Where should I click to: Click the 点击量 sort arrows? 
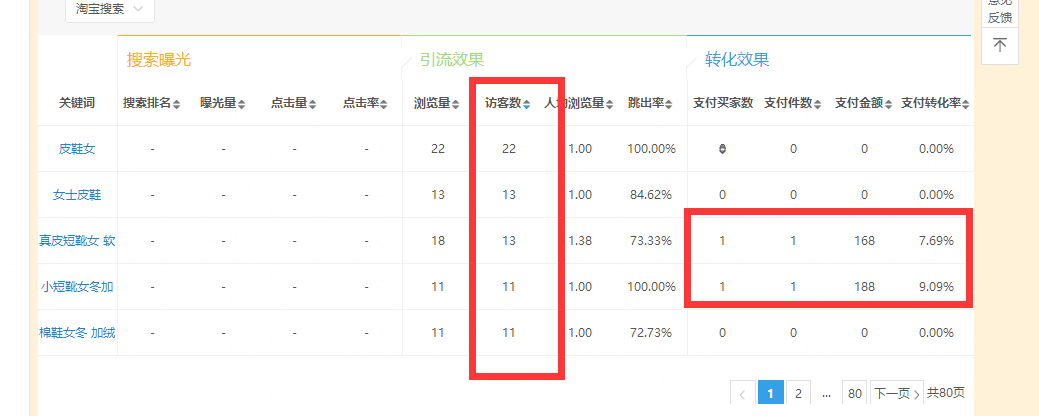313,104
